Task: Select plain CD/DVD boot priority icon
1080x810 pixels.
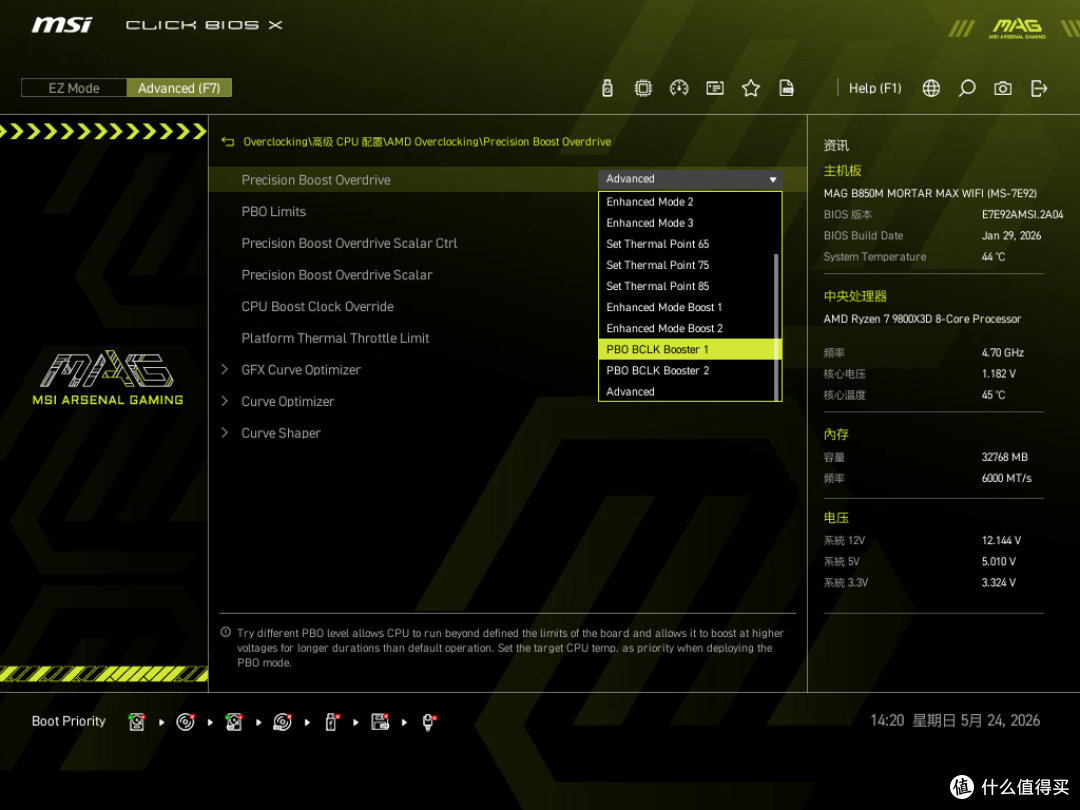Action: pos(185,722)
